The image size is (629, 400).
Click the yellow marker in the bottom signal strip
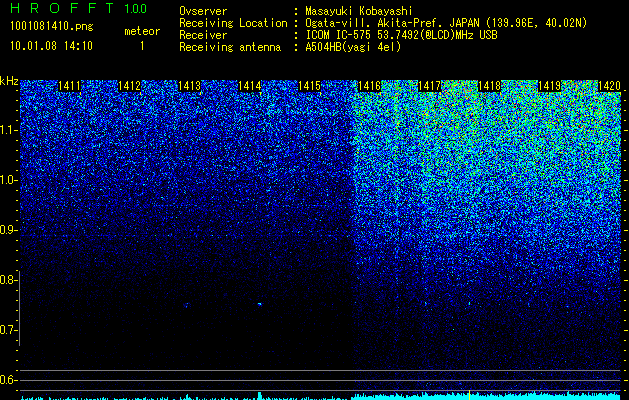point(469,395)
